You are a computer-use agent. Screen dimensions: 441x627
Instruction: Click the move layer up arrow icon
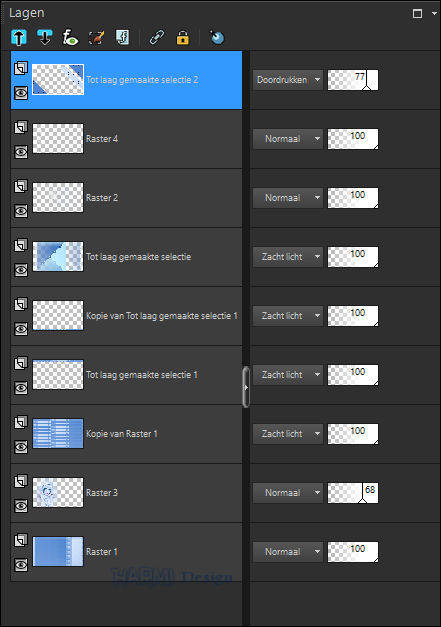pyautogui.click(x=18, y=38)
